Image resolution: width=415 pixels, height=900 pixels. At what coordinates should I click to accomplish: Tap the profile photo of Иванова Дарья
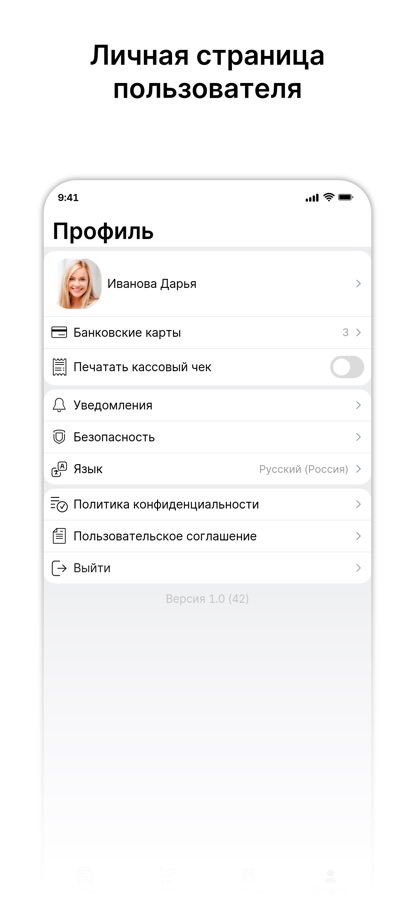(80, 284)
